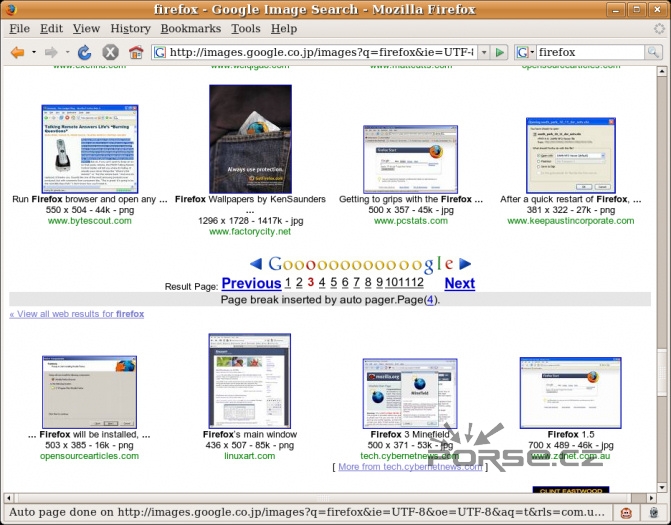
Task: Click 'More from tech.cybernetnews.com' link
Action: (410, 467)
